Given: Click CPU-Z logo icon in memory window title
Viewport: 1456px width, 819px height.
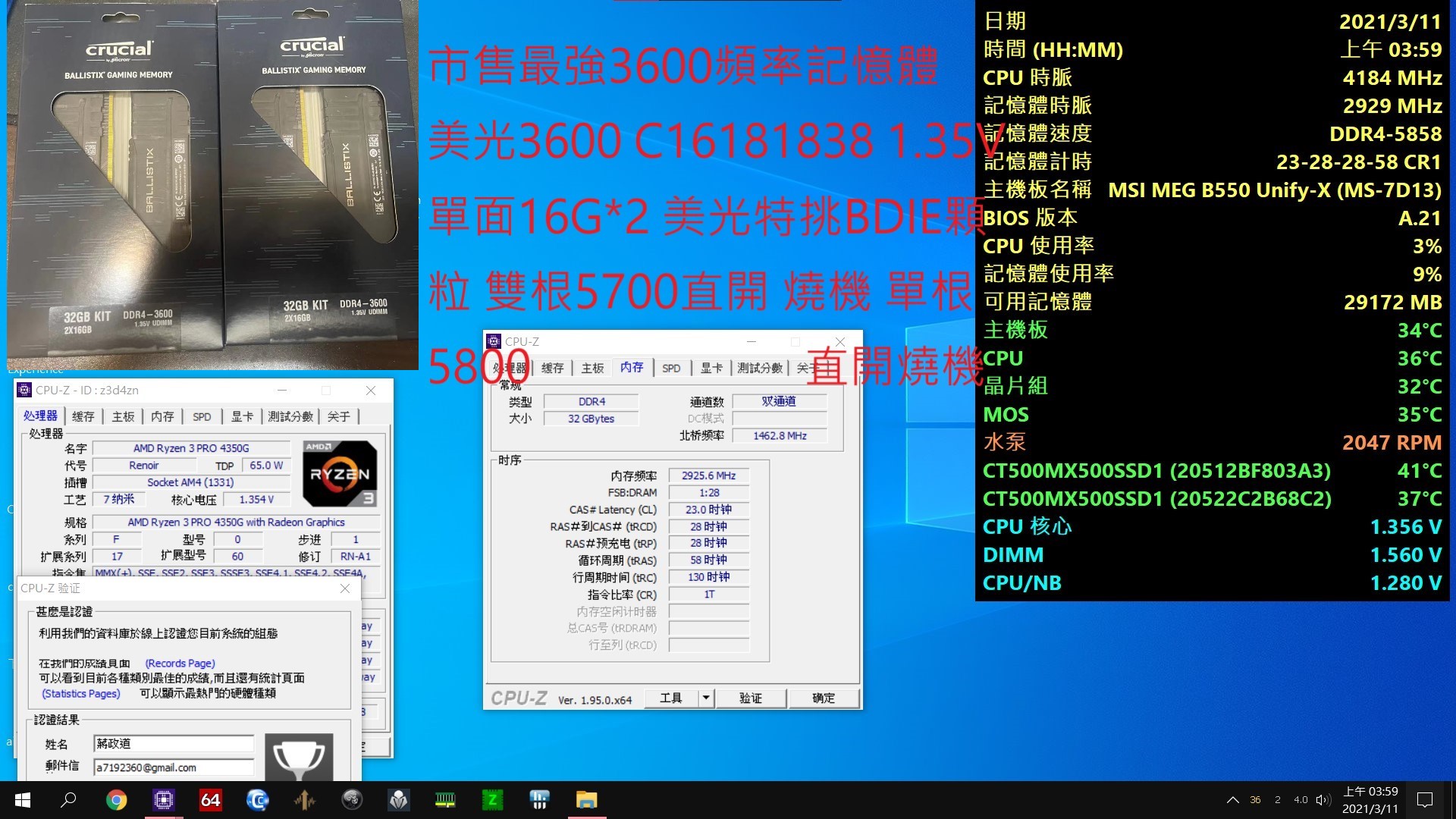Looking at the screenshot, I should [494, 341].
